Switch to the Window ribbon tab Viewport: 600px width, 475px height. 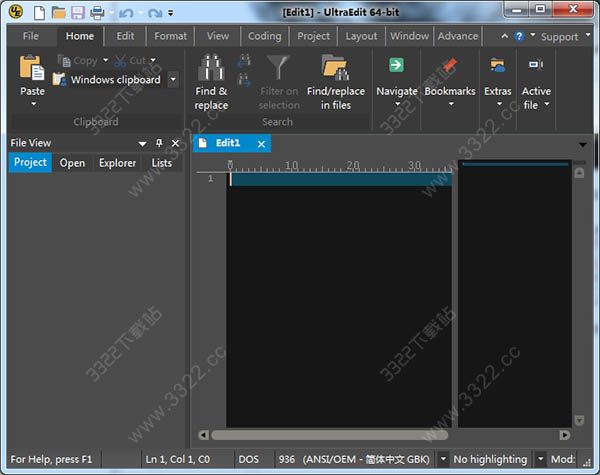[409, 36]
